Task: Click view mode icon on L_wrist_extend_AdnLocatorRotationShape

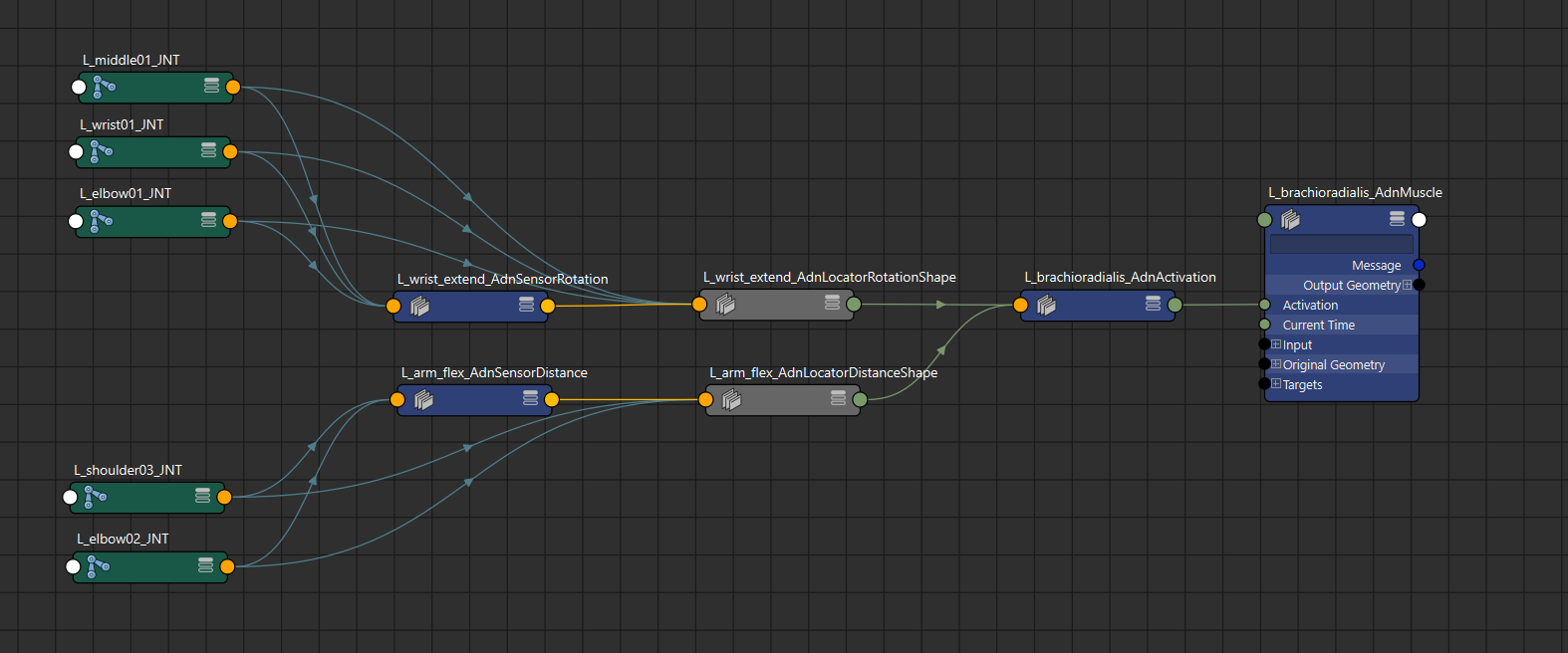Action: [x=832, y=304]
